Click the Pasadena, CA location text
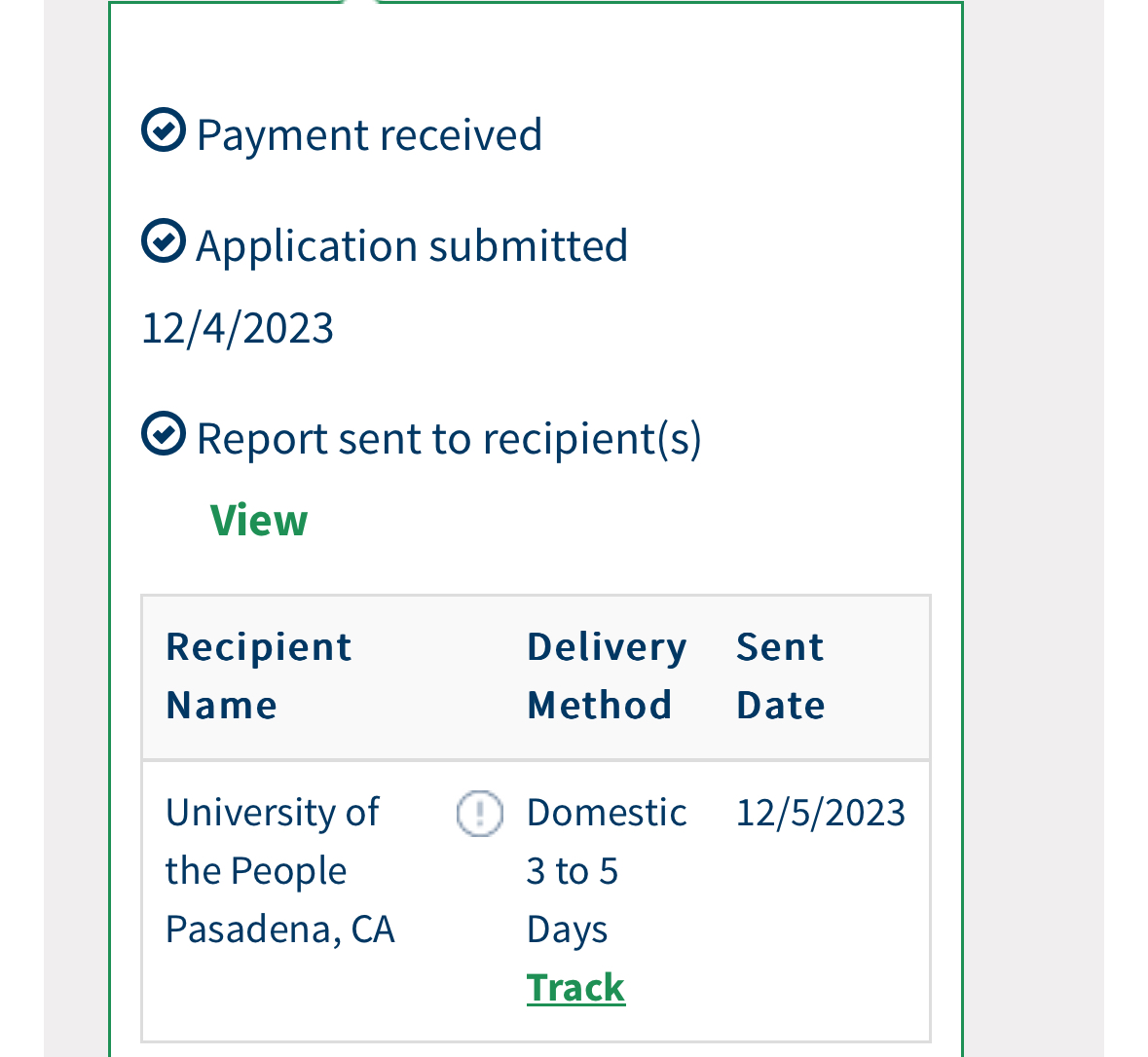The image size is (1148, 1057). pyautogui.click(x=280, y=929)
